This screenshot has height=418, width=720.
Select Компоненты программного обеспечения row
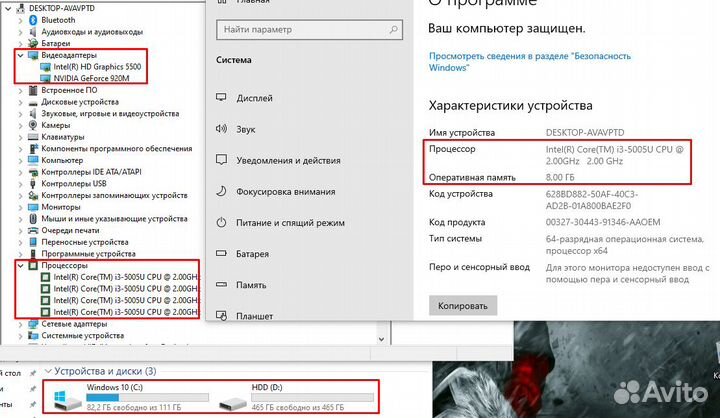[117, 148]
